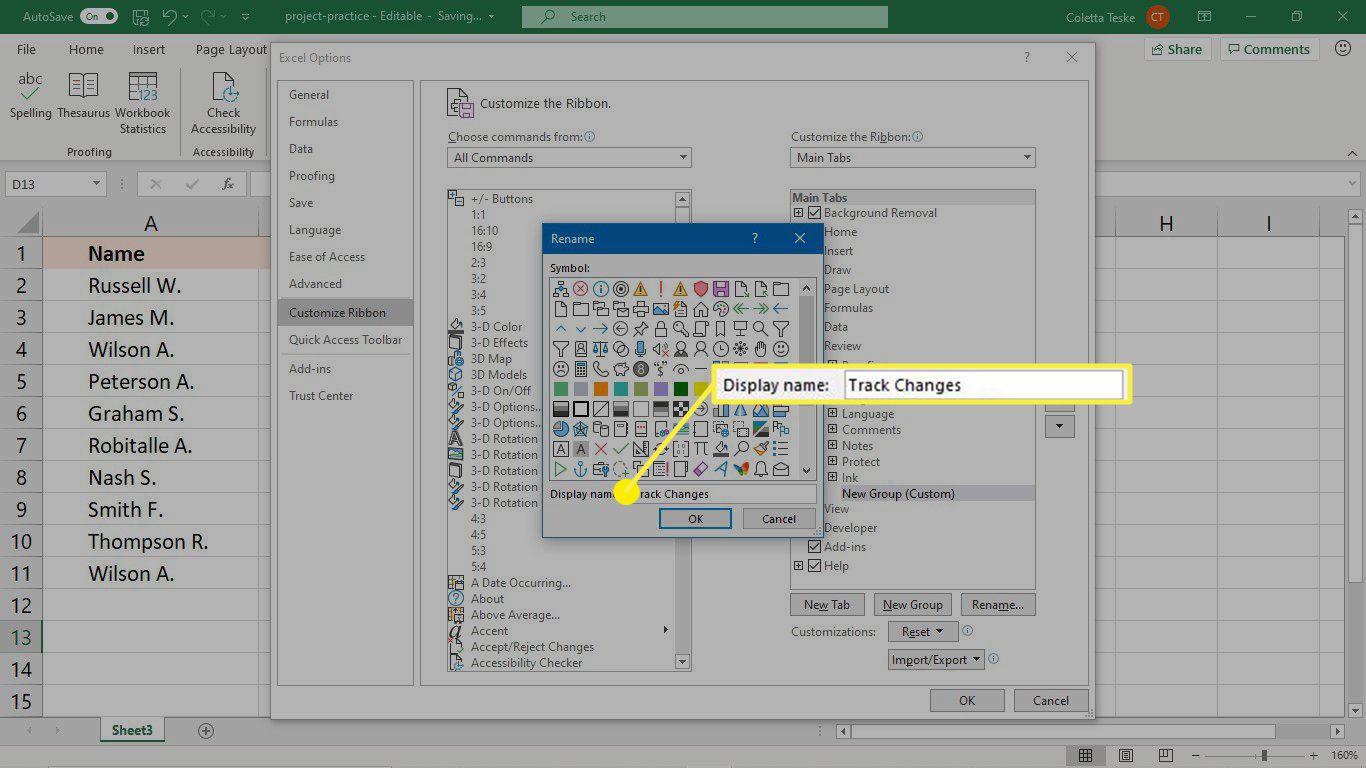Click the New Group button
This screenshot has width=1366, height=768.
coord(912,605)
